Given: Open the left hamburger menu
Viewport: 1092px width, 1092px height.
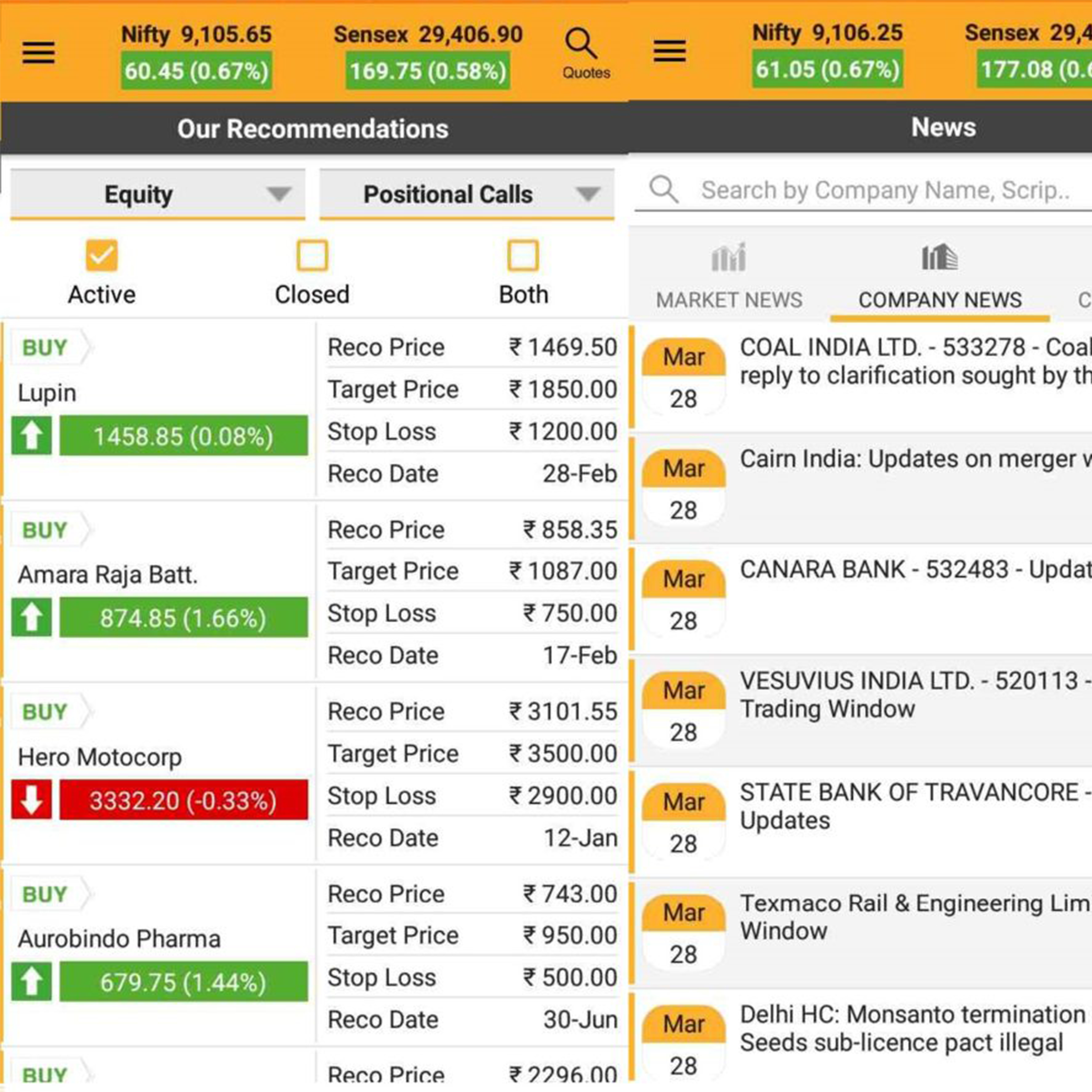Looking at the screenshot, I should [x=38, y=53].
